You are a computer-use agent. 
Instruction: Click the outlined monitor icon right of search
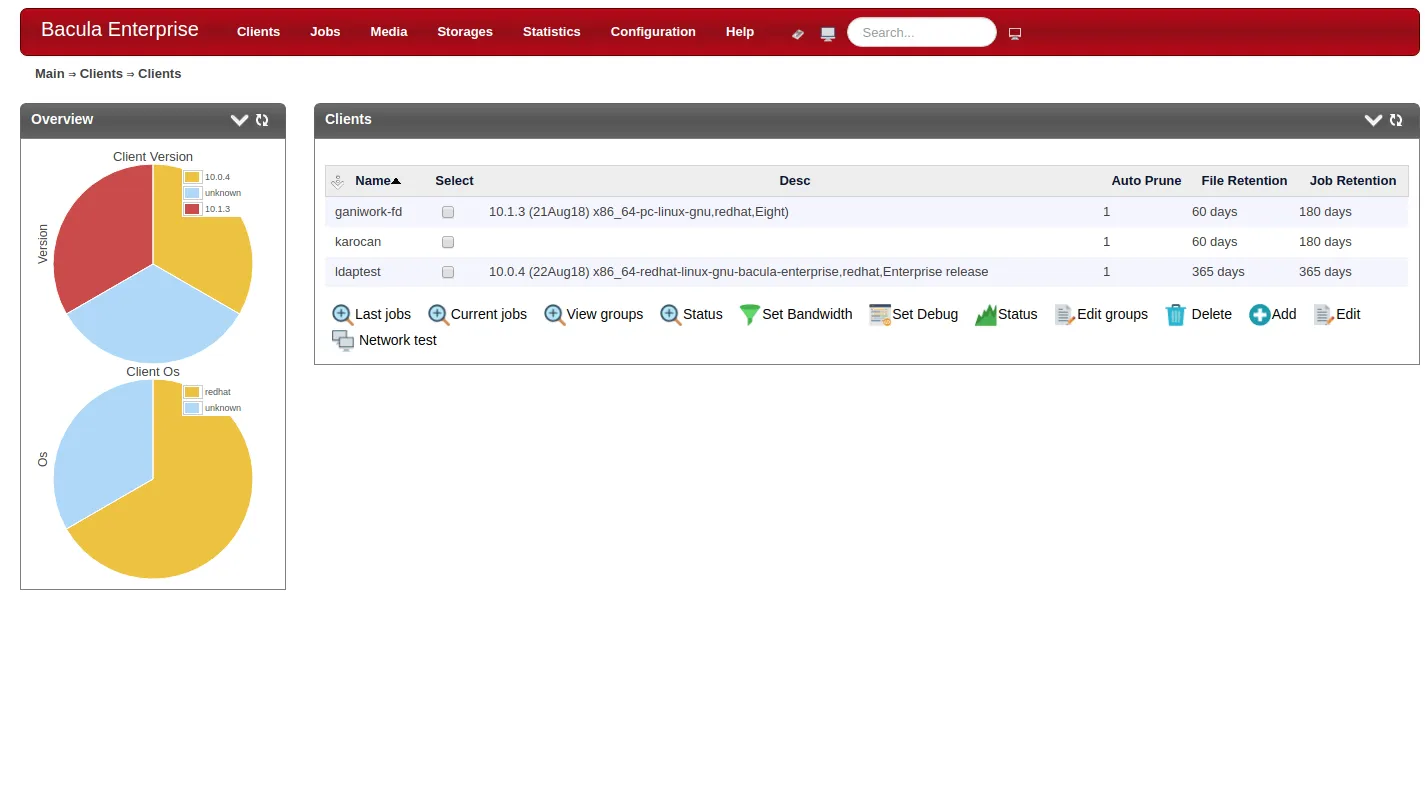1015,34
